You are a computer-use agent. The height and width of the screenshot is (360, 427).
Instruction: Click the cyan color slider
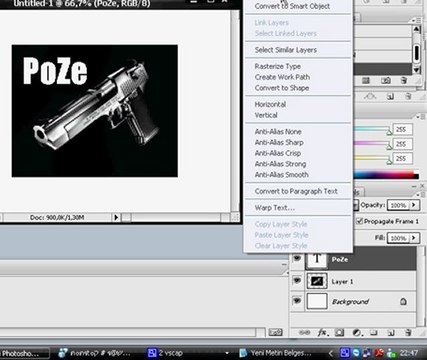pos(373,129)
